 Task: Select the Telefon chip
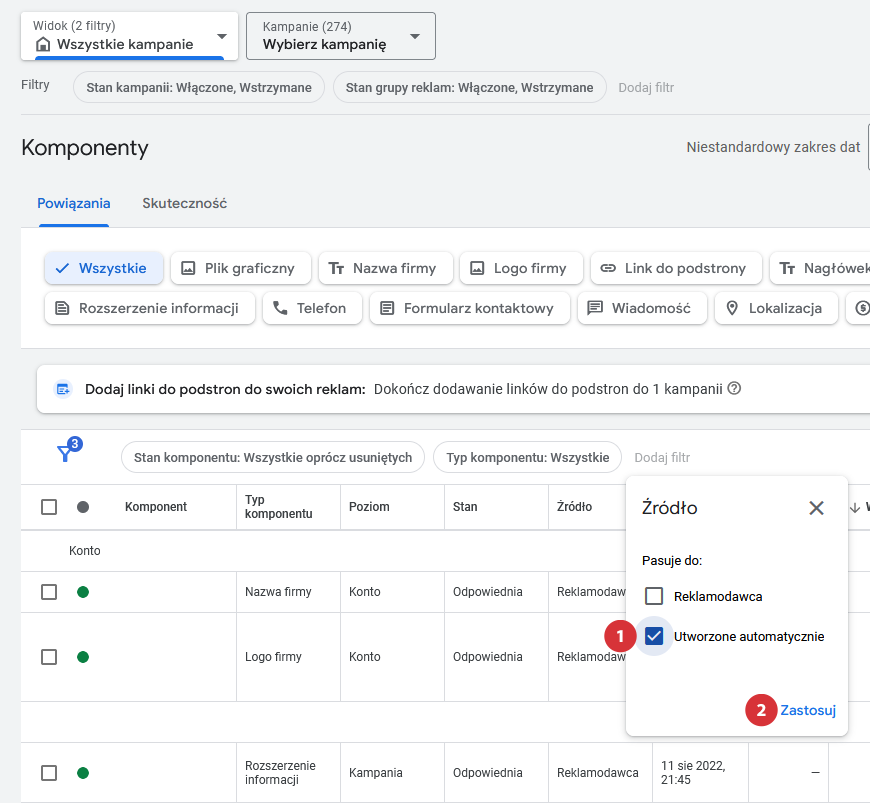click(x=312, y=308)
